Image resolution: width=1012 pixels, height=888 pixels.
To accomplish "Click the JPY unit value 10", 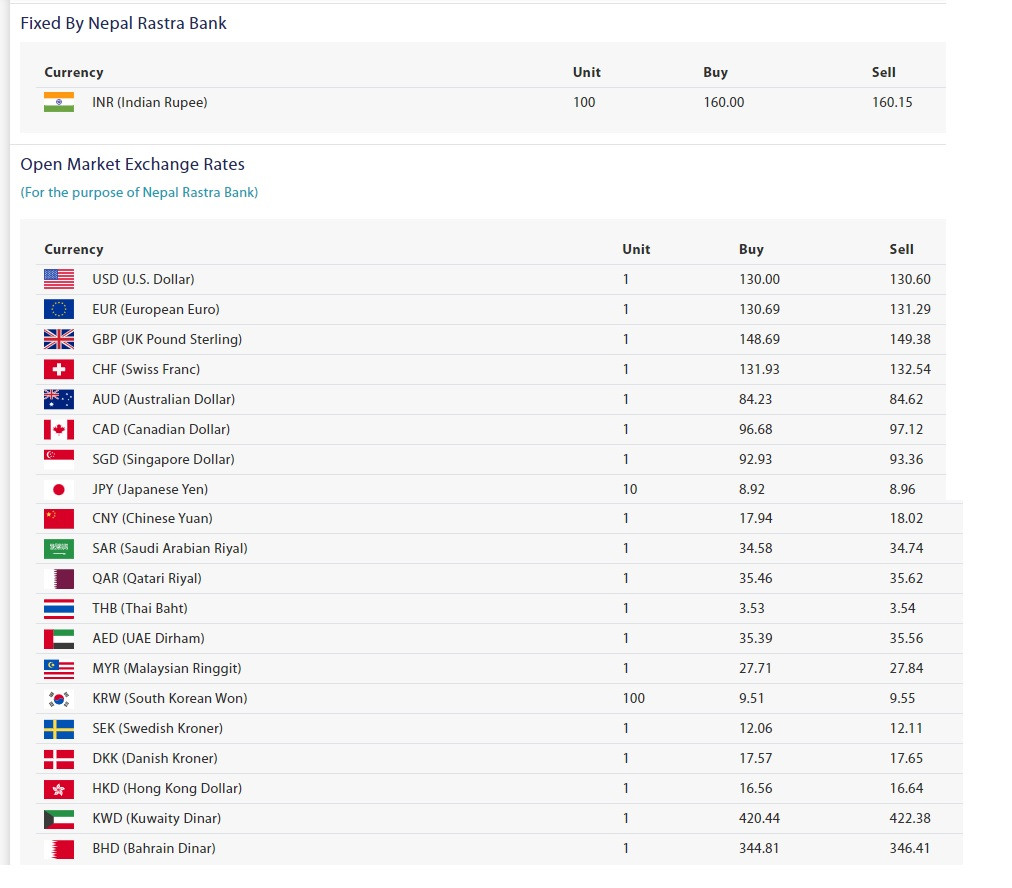I will pyautogui.click(x=630, y=489).
